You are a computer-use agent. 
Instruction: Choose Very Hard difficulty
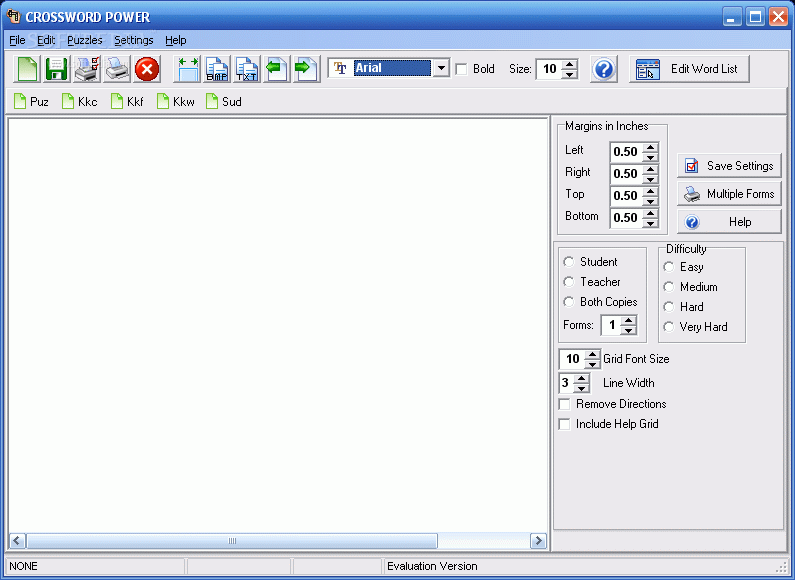click(669, 327)
